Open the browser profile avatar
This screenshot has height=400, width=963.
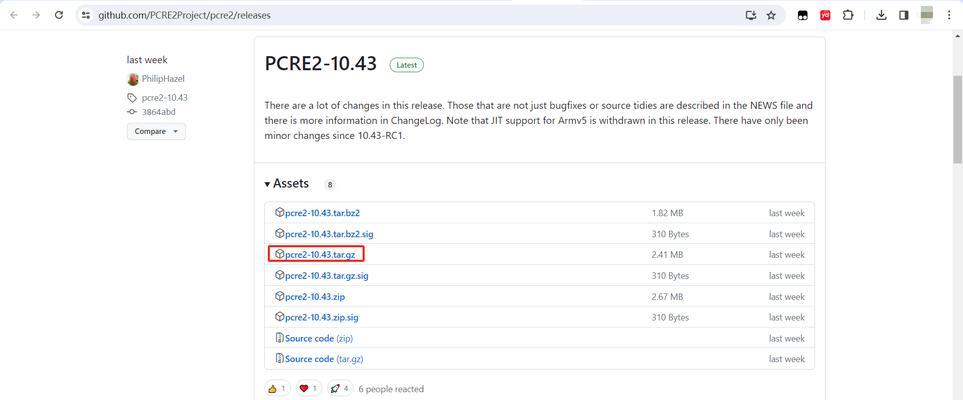(927, 15)
